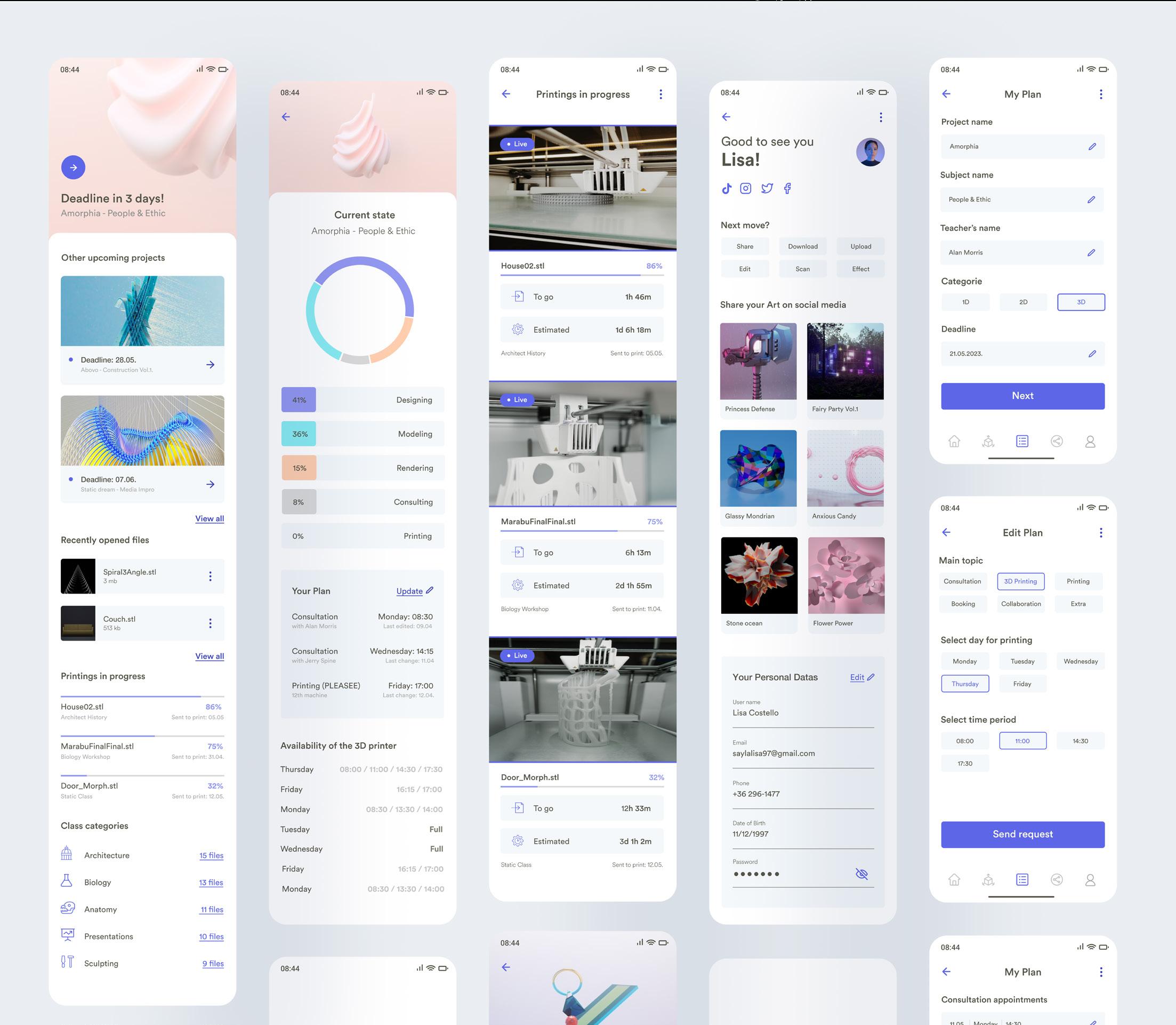This screenshot has width=1176, height=1025.
Task: Open the Printings in progress kebab menu
Action: [x=661, y=94]
